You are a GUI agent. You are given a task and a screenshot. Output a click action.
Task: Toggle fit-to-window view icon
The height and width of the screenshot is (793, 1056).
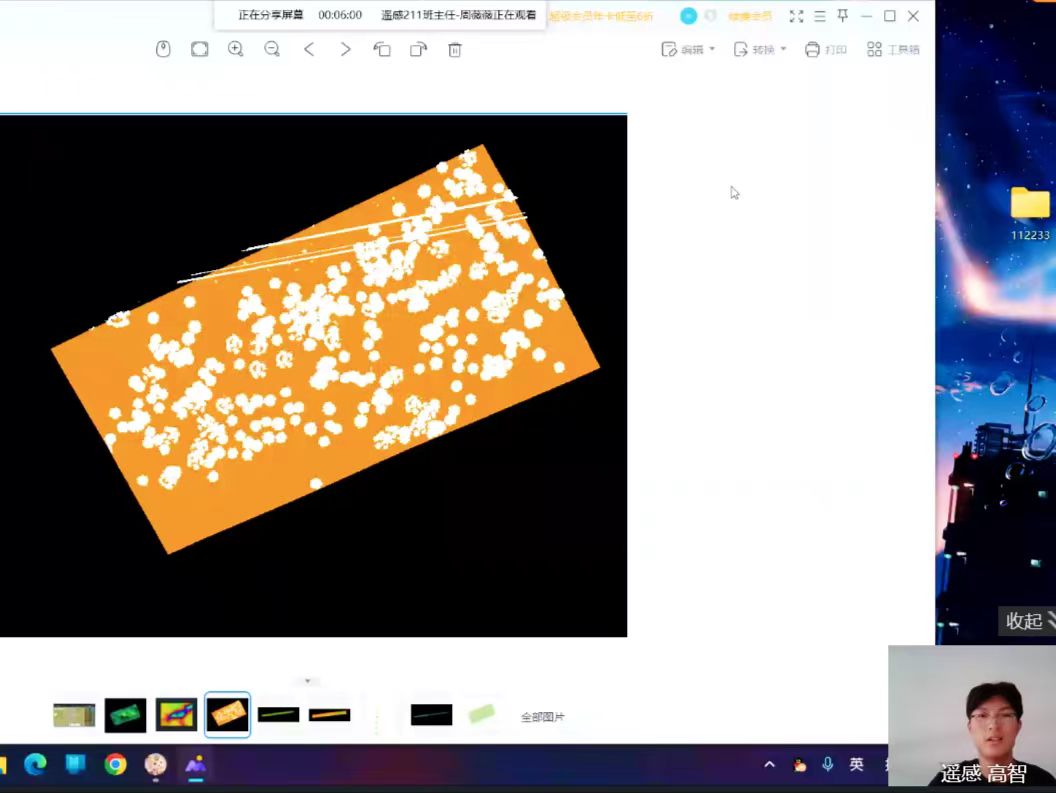200,49
